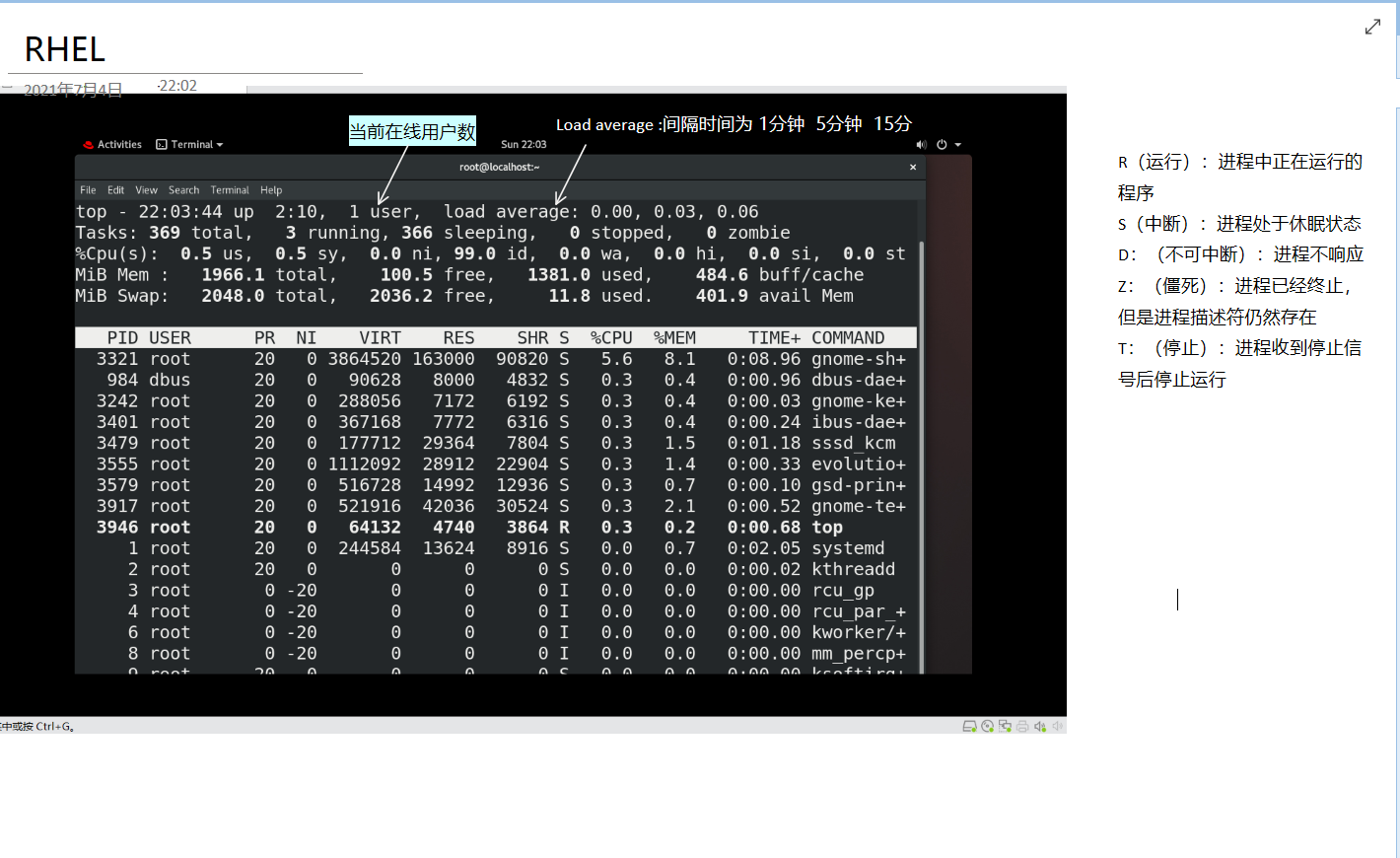The height and width of the screenshot is (858, 1400).
Task: Click the bold top process row PID 3946
Action: coord(496,528)
